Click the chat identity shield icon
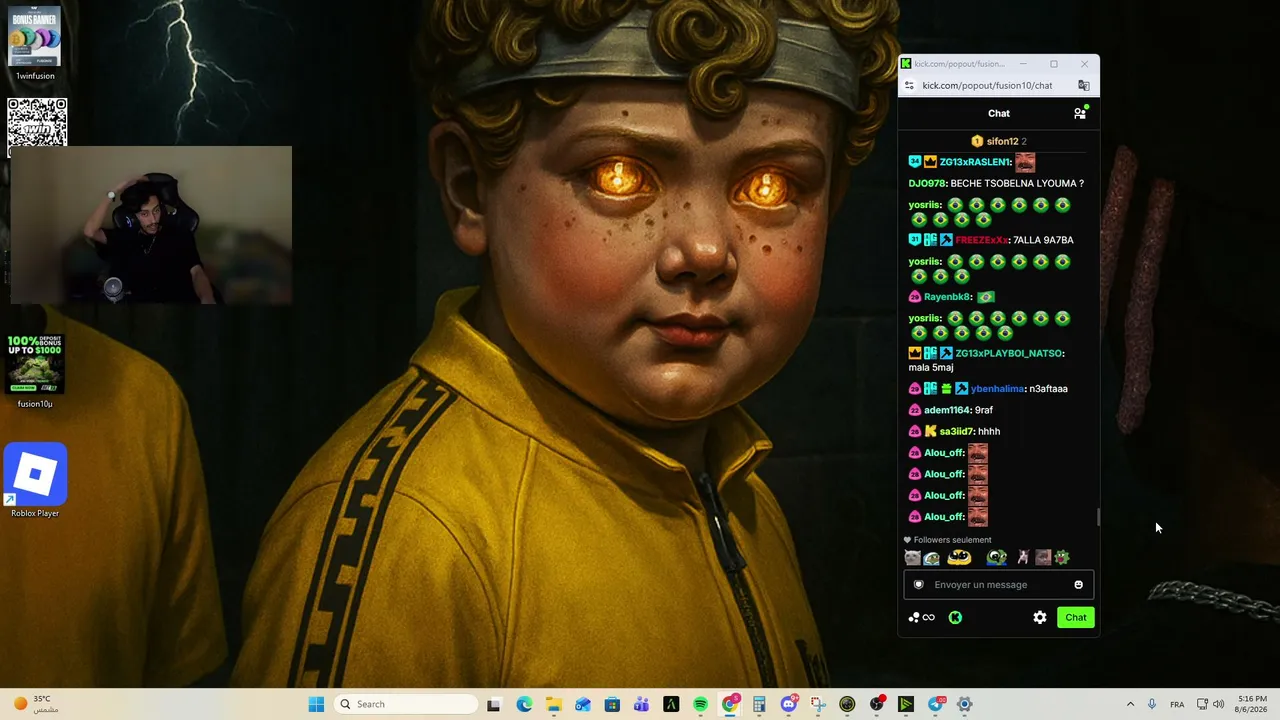The image size is (1280, 720). click(919, 585)
